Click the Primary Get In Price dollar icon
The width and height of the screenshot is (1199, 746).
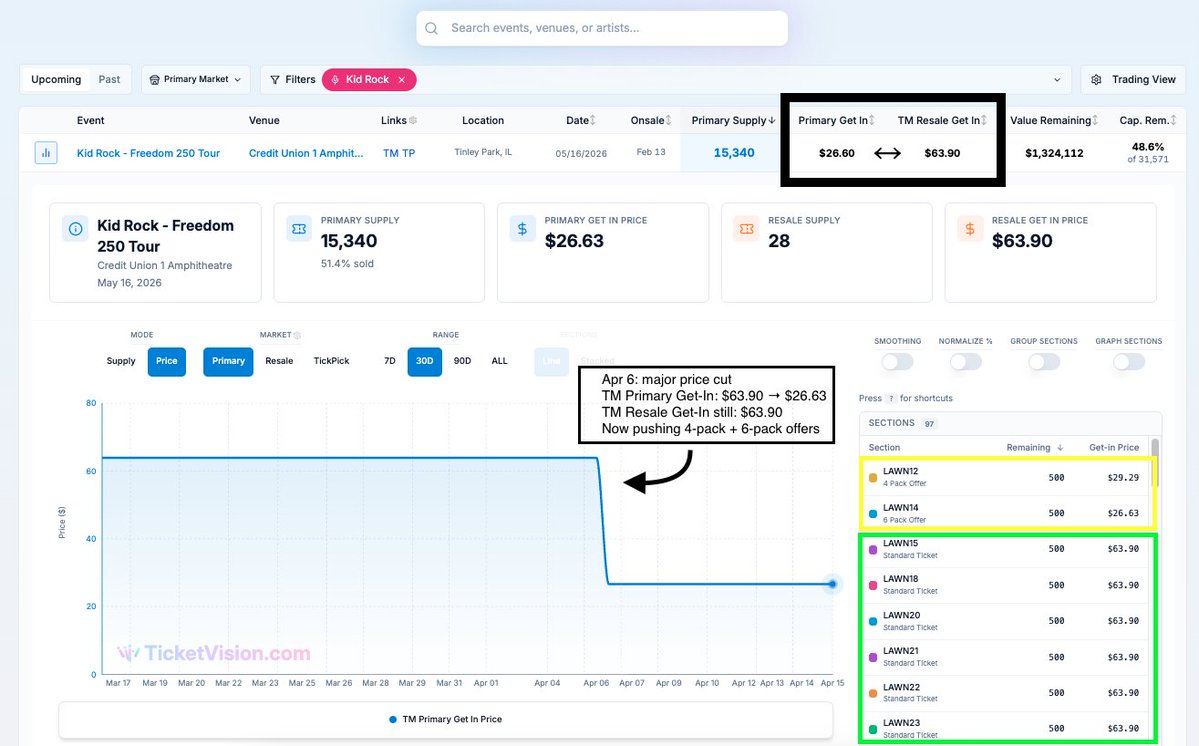[522, 229]
